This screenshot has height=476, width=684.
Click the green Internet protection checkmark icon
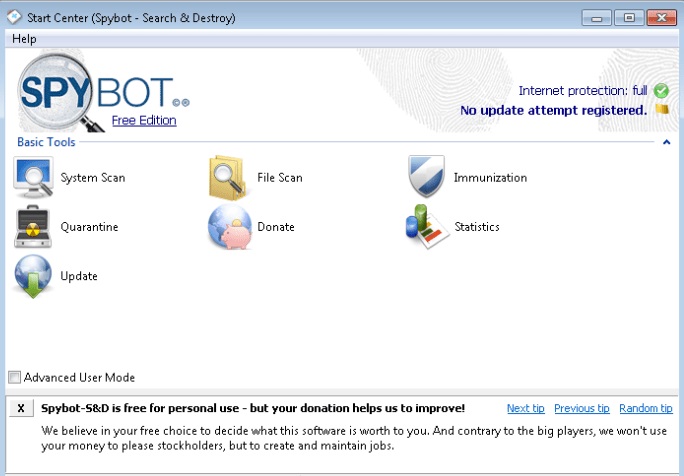click(661, 91)
